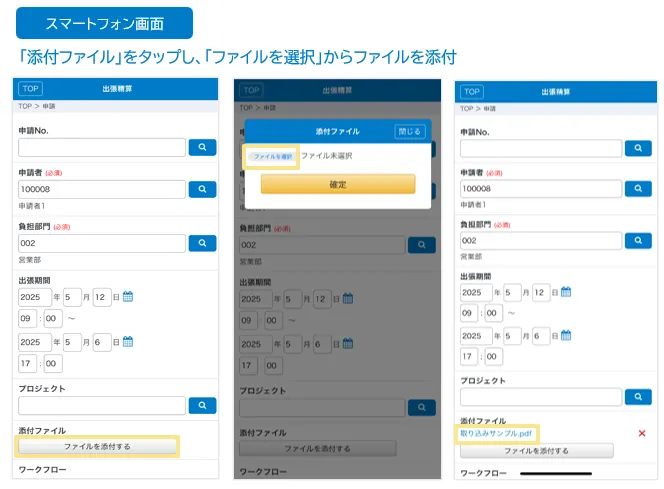Open the 取り込みサンプル.pdf attachment link
This screenshot has width=664, height=489.
coord(497,434)
